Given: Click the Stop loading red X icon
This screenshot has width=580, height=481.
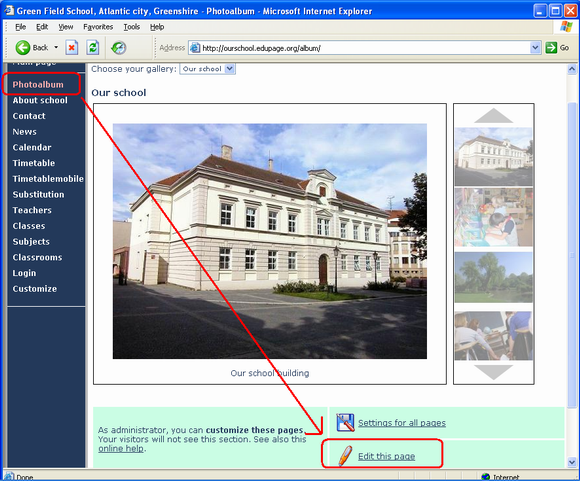Looking at the screenshot, I should pyautogui.click(x=72, y=48).
